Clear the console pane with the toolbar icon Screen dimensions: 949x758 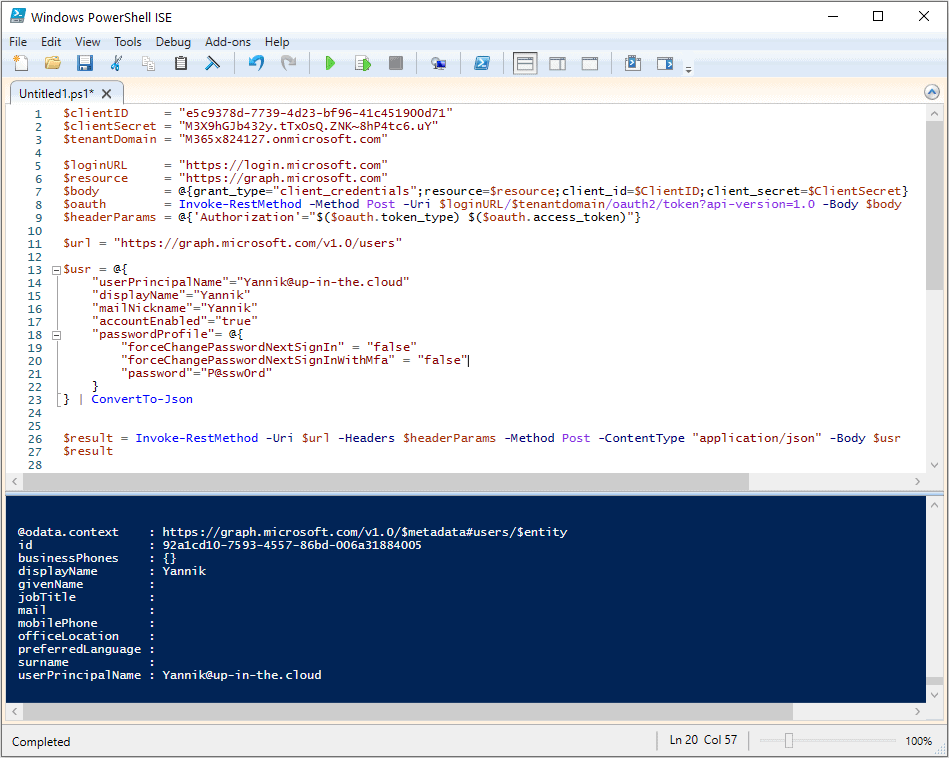tap(212, 63)
